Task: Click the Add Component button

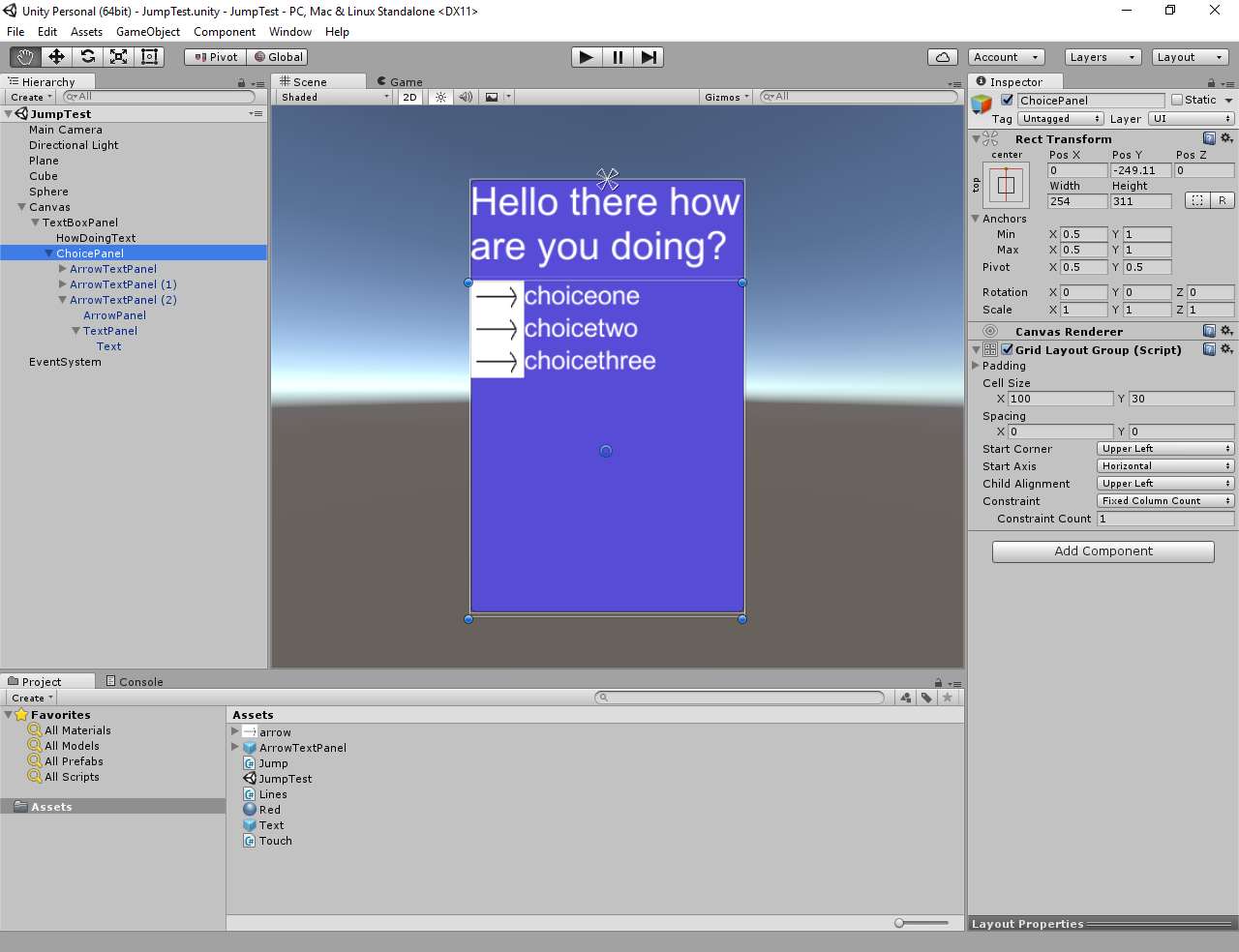Action: [x=1103, y=550]
